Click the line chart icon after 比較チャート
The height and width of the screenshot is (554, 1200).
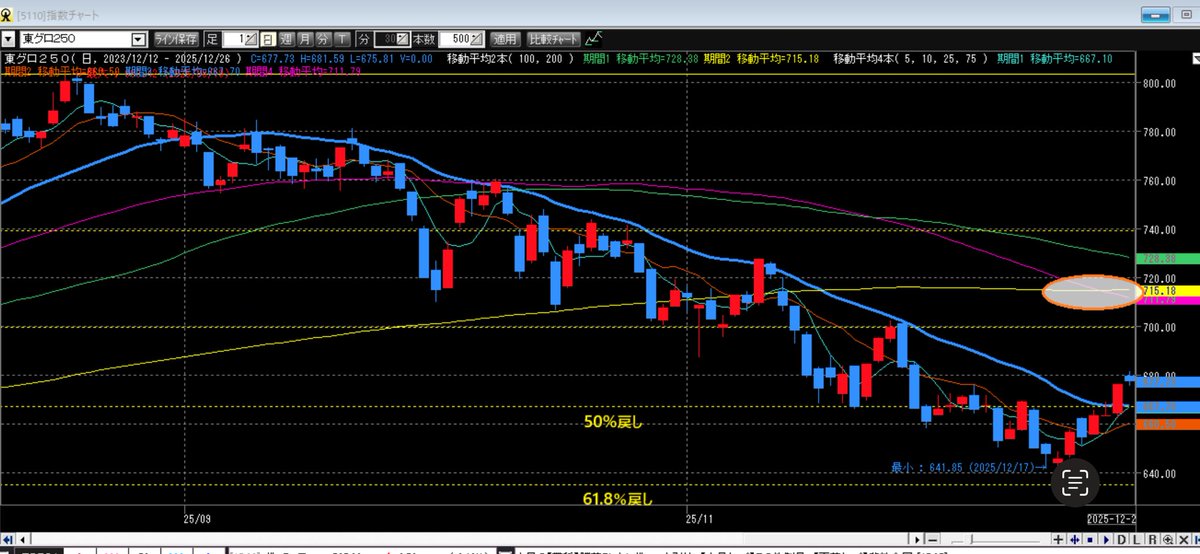595,38
